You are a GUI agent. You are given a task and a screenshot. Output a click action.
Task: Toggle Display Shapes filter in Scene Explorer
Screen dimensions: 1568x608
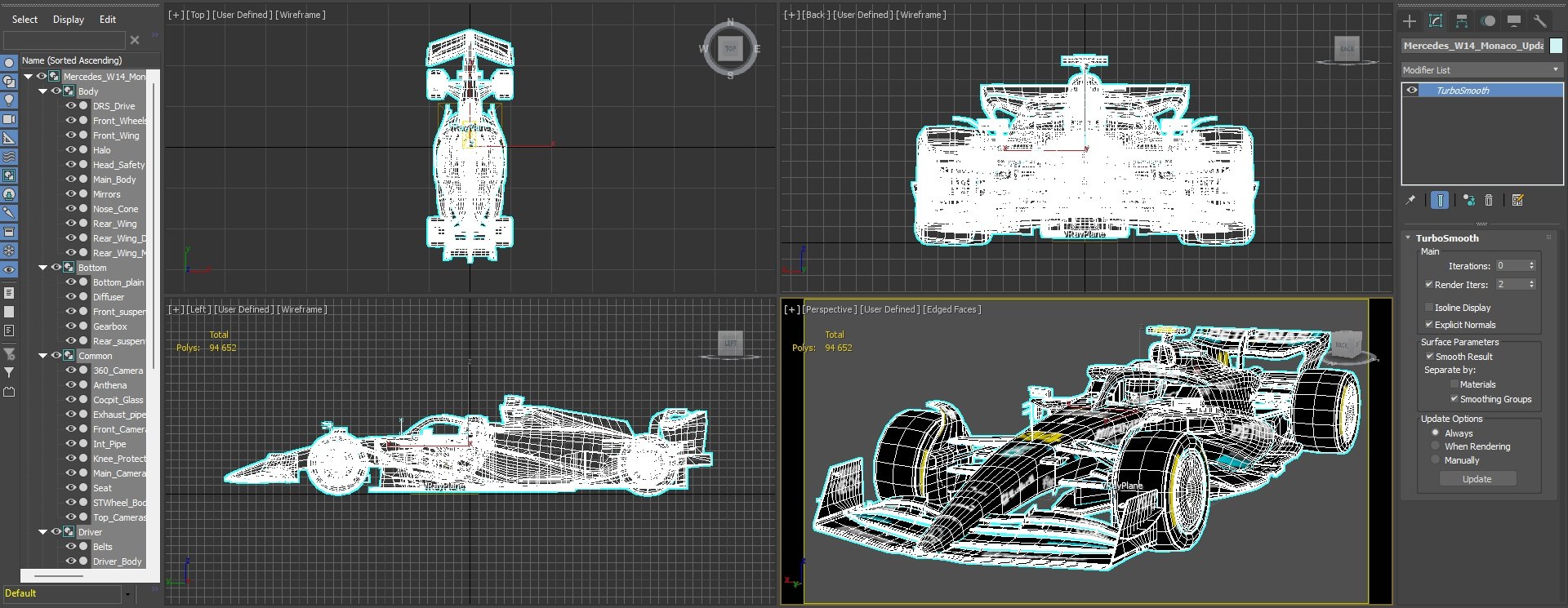click(9, 82)
